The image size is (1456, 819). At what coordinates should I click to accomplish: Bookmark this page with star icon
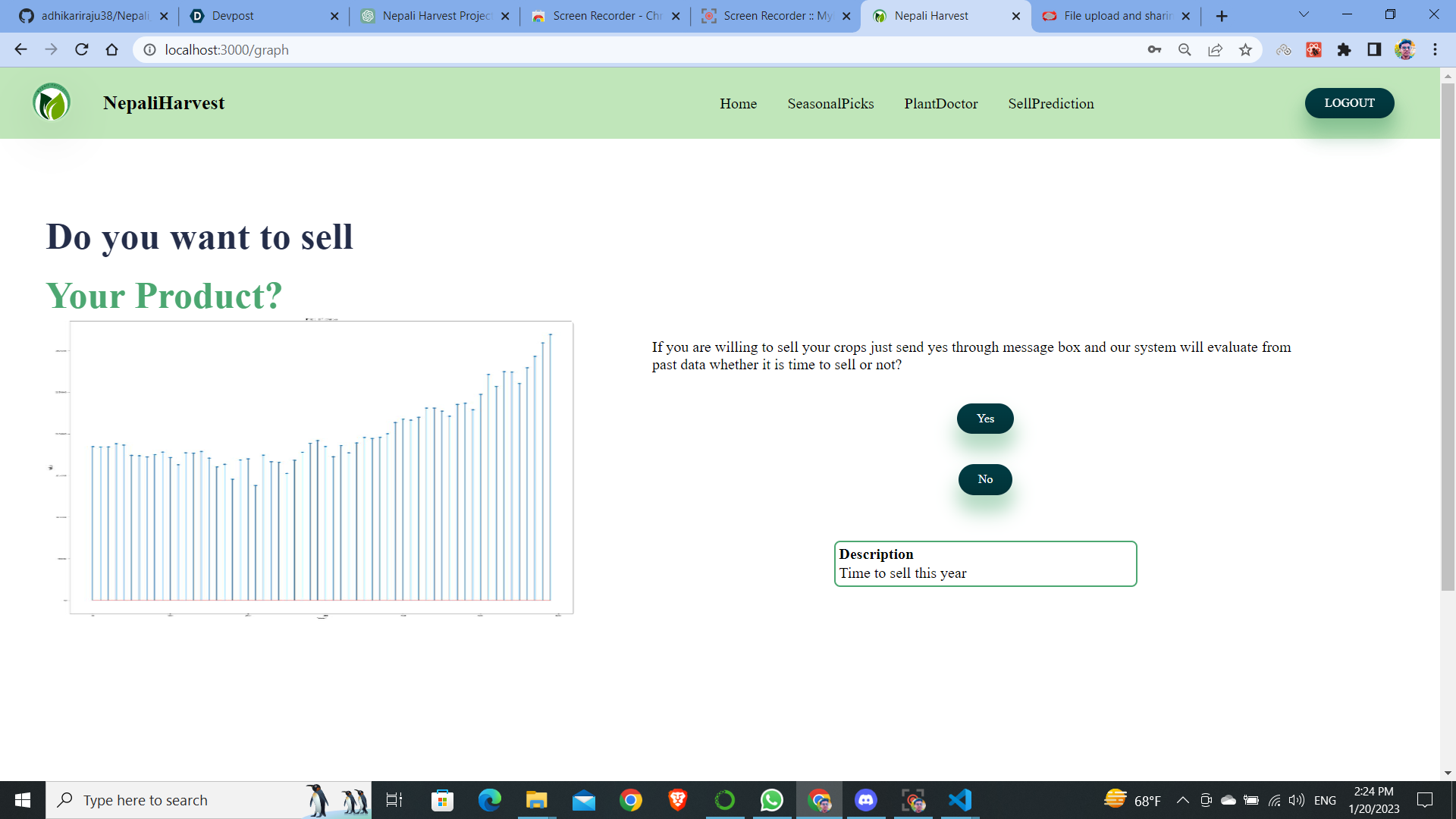1245,50
